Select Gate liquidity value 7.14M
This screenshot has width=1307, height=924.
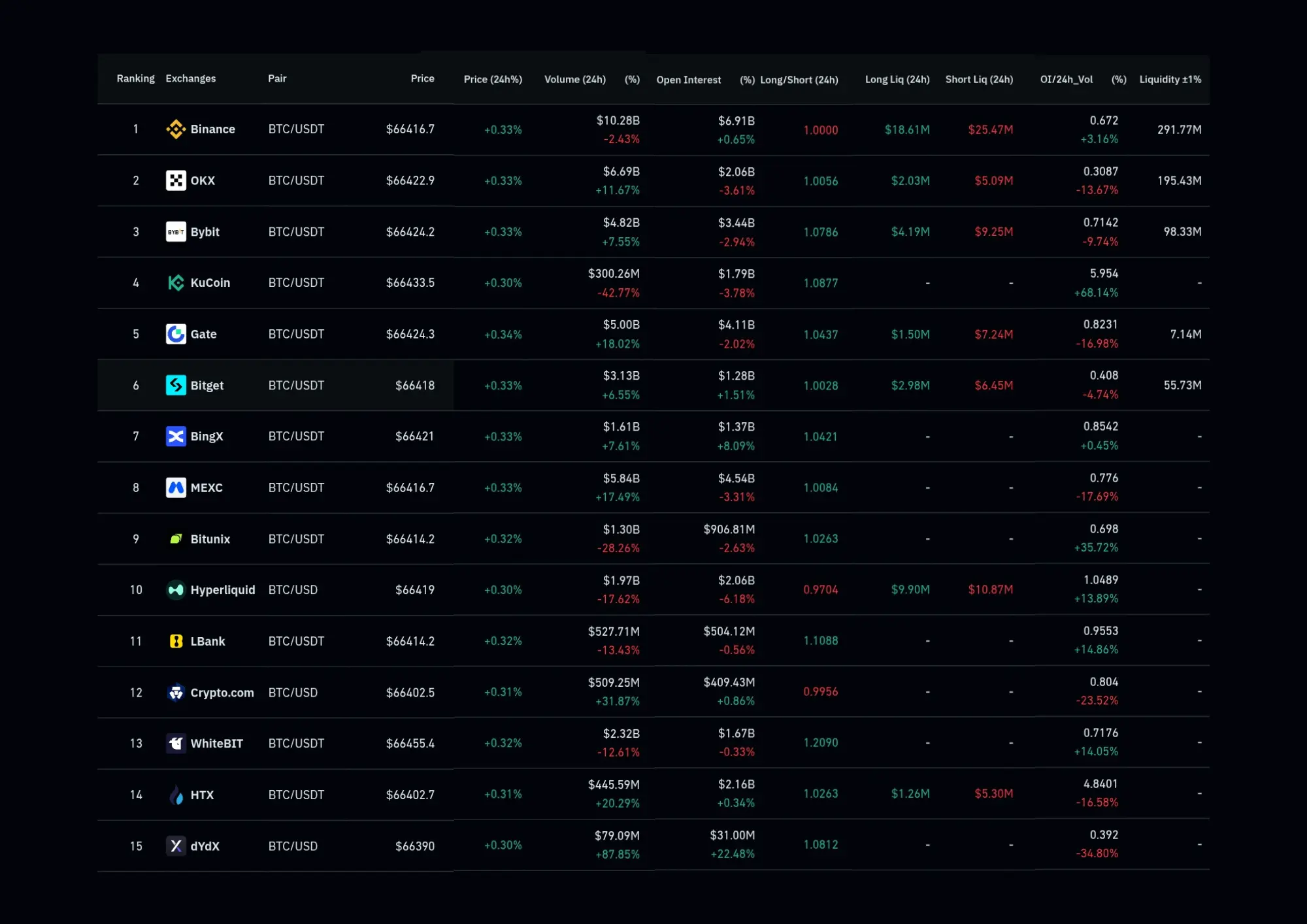[1186, 334]
